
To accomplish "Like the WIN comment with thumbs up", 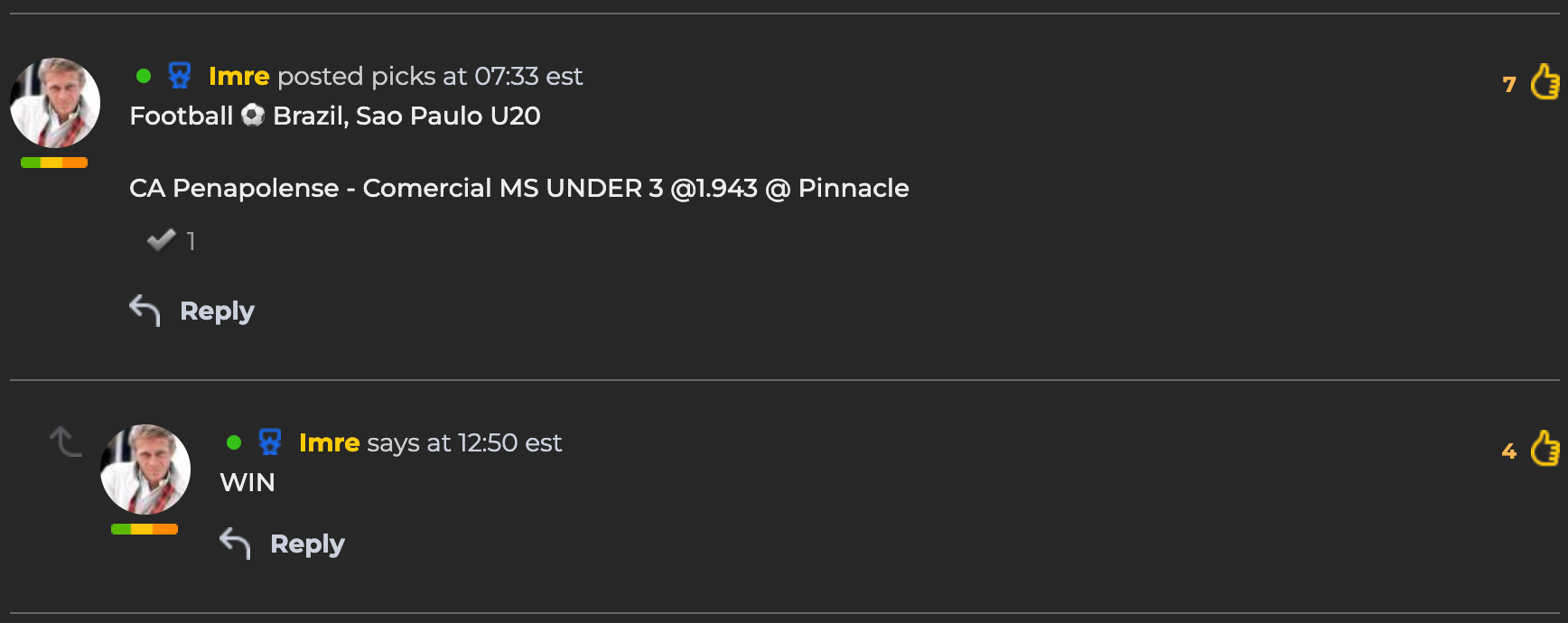I will [1545, 448].
